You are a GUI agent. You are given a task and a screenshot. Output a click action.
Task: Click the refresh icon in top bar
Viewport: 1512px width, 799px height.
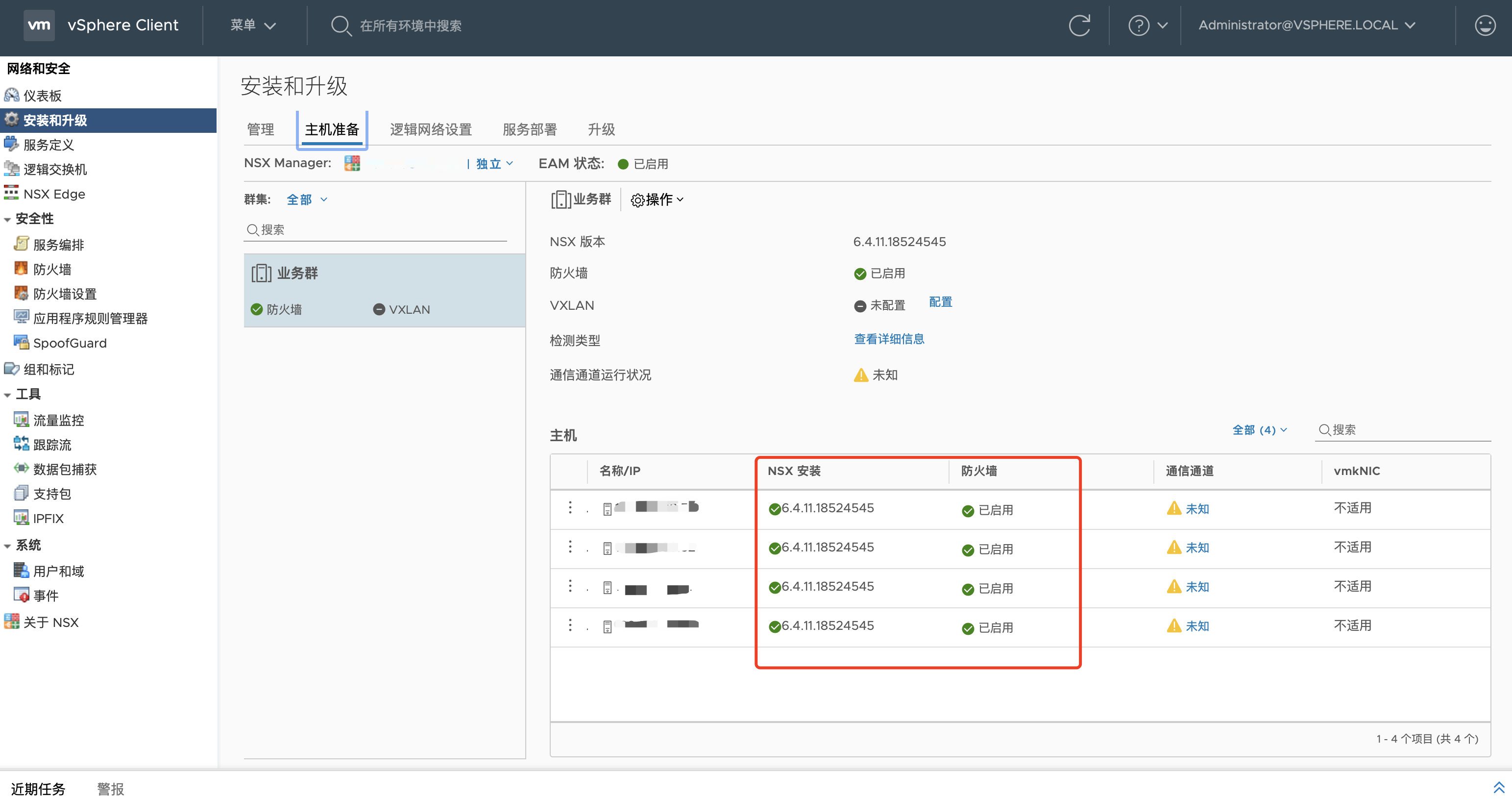coord(1079,25)
